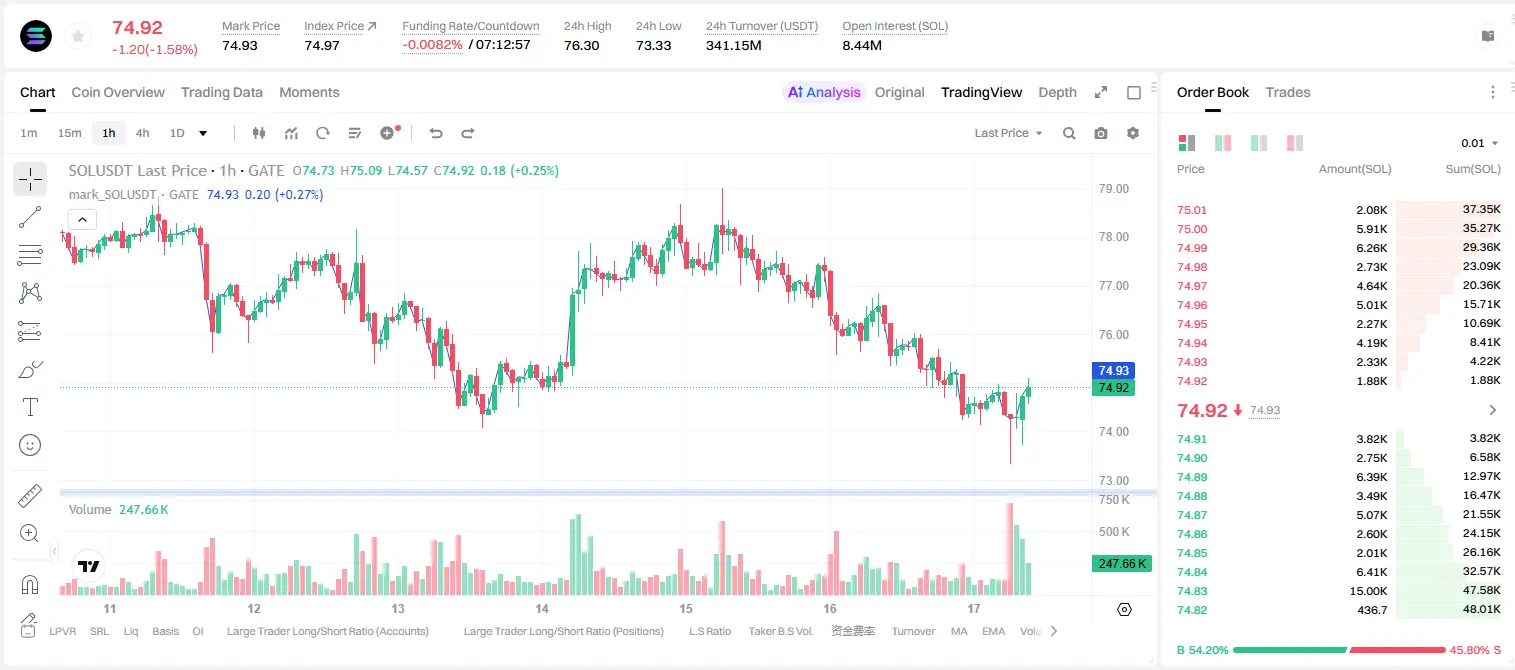Select the 4h timeframe
The image size is (1515, 670).
tap(142, 133)
